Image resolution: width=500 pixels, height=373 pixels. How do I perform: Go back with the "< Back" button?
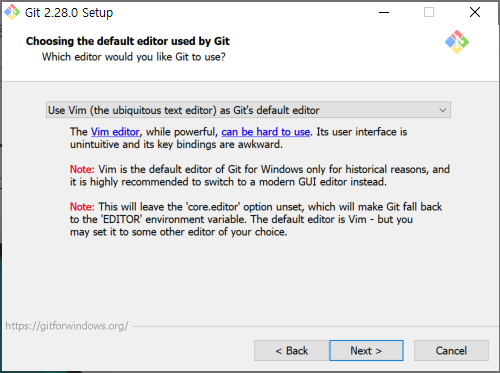tap(292, 351)
